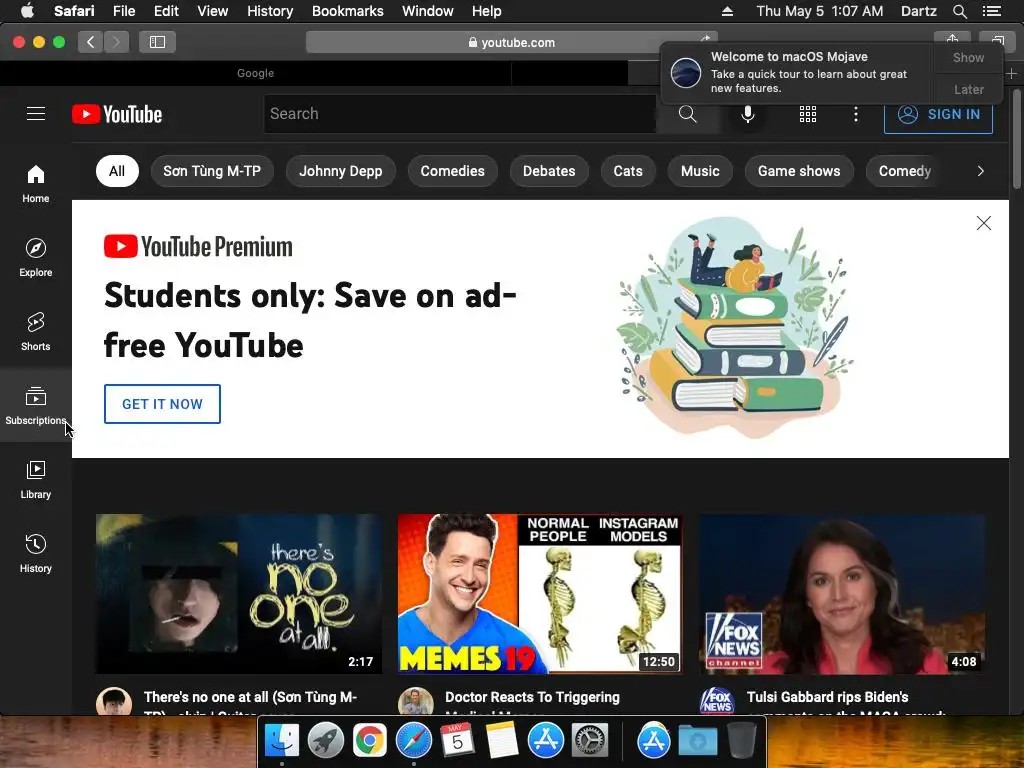Screen dimensions: 1024x768
Task: Open the three-dot settings menu
Action: click(x=856, y=114)
